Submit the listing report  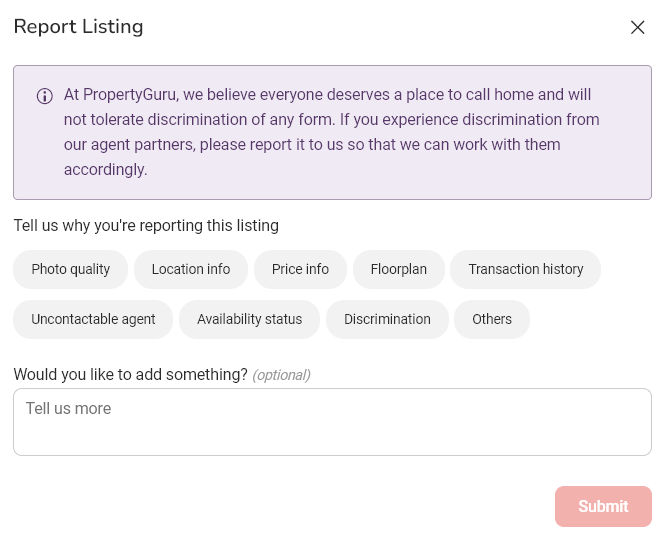coord(603,506)
